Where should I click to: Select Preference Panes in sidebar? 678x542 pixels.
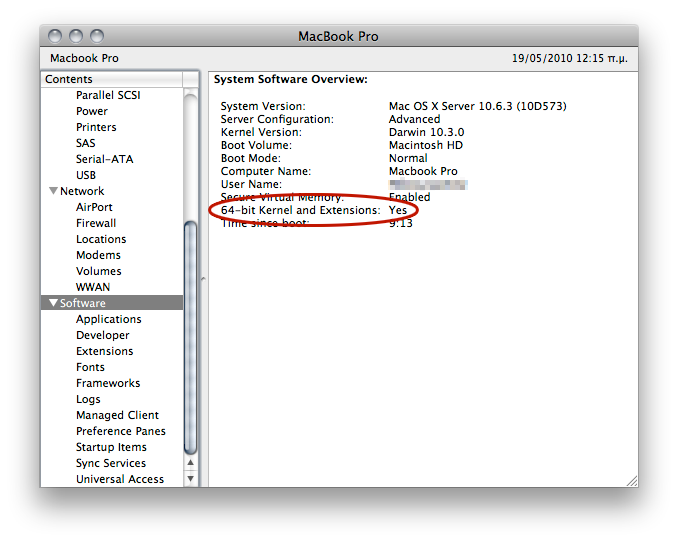pyautogui.click(x=121, y=431)
